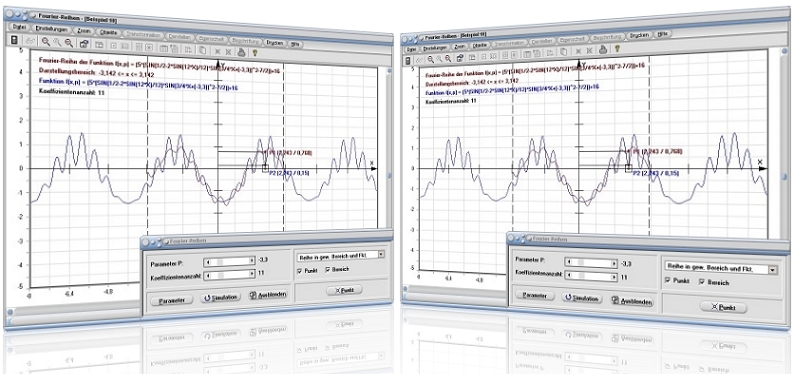Click the lightbulb hint icon in left toolbar
The image size is (794, 374).
(x=255, y=51)
